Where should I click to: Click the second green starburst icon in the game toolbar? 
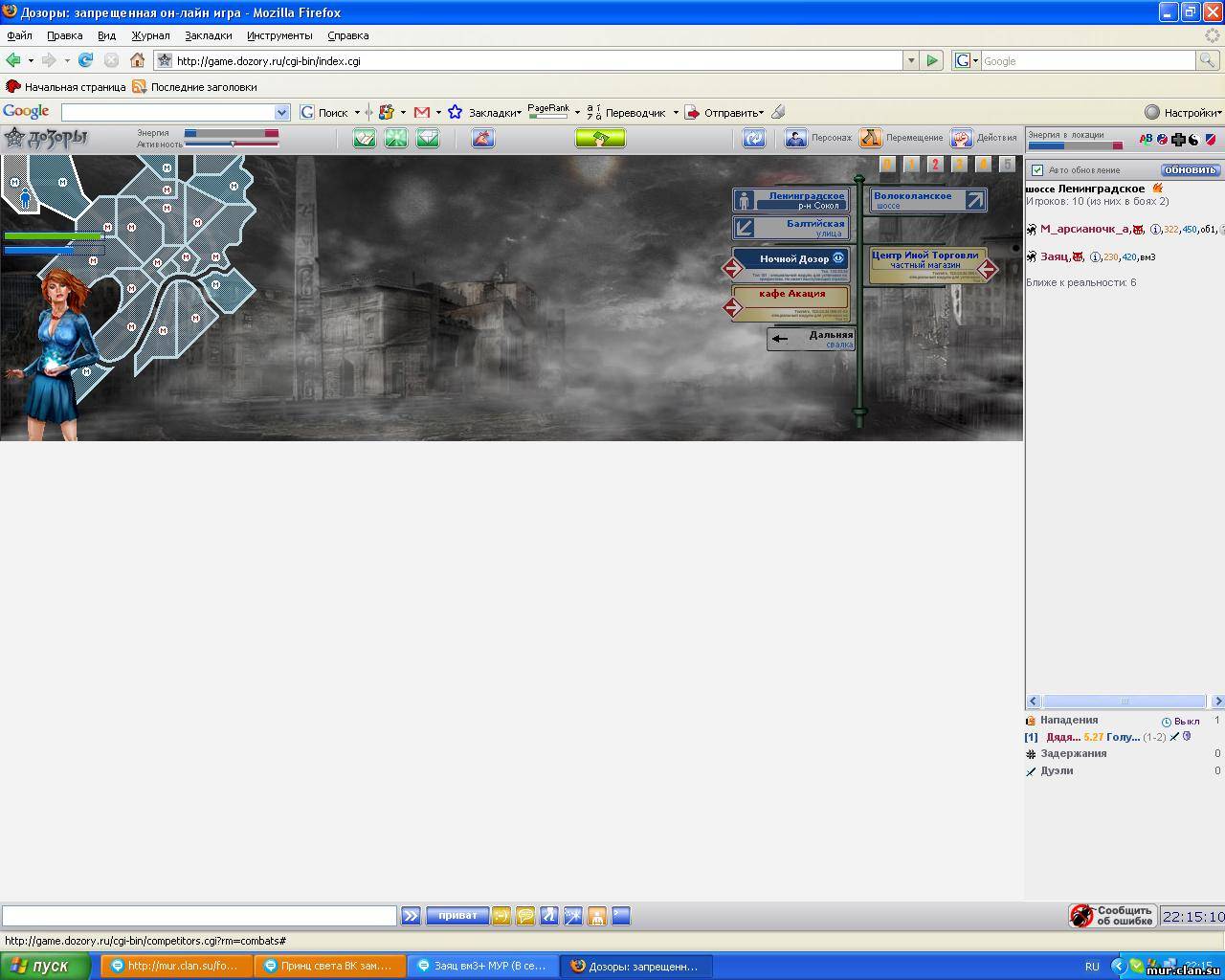(396, 139)
